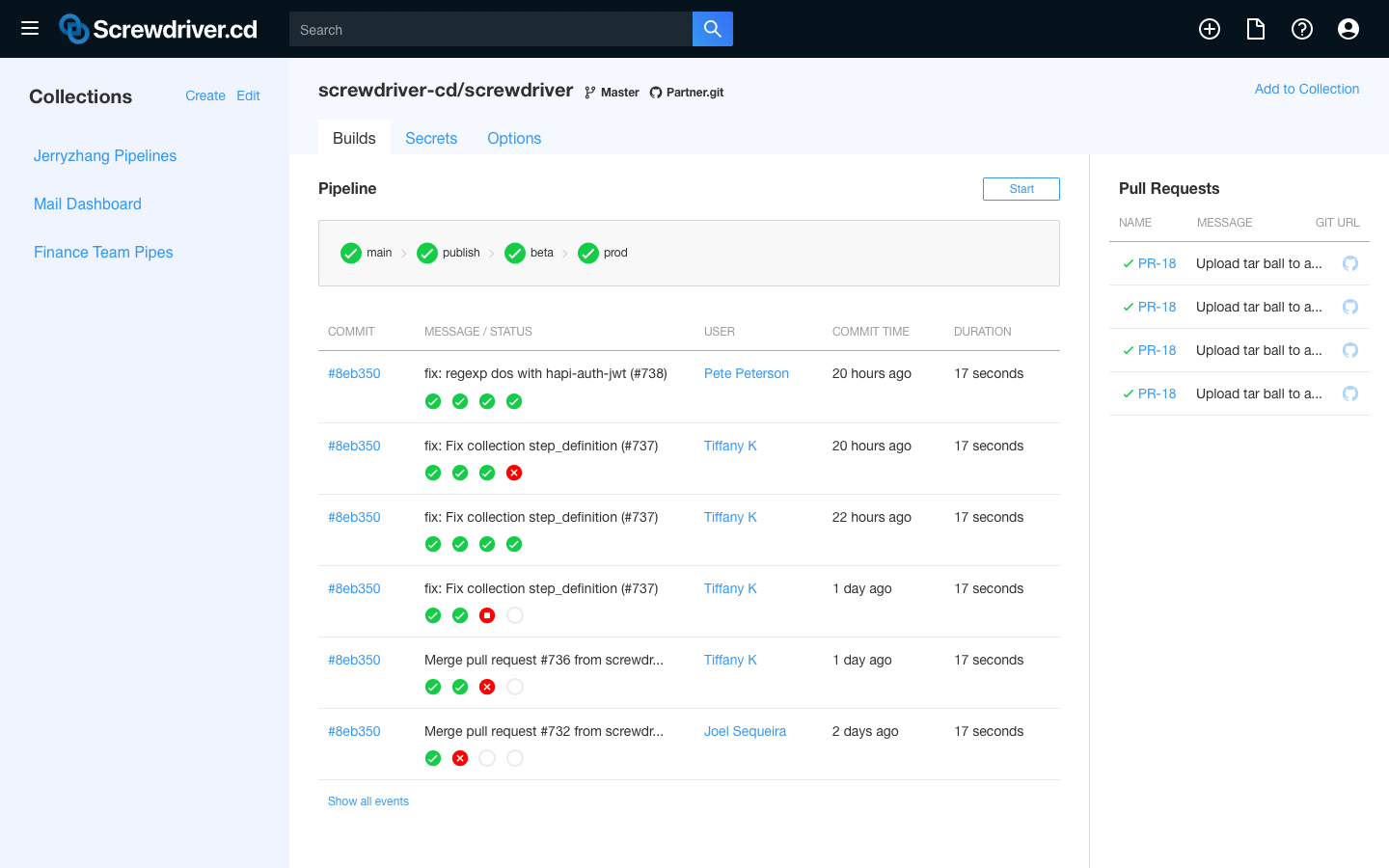Click red failed icon in pull request #732 row
This screenshot has width=1389, height=868.
(460, 758)
